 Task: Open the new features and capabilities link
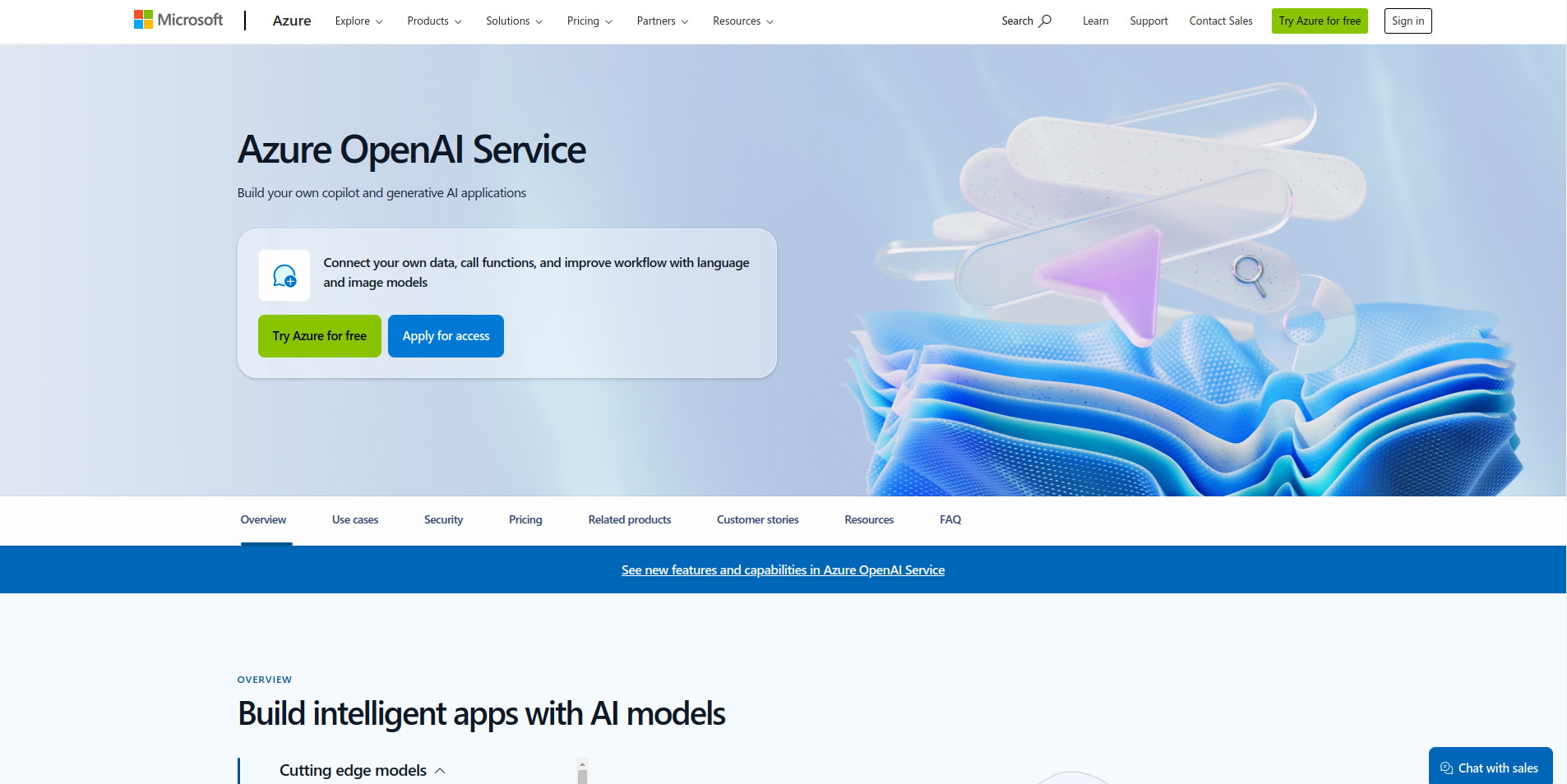(783, 570)
